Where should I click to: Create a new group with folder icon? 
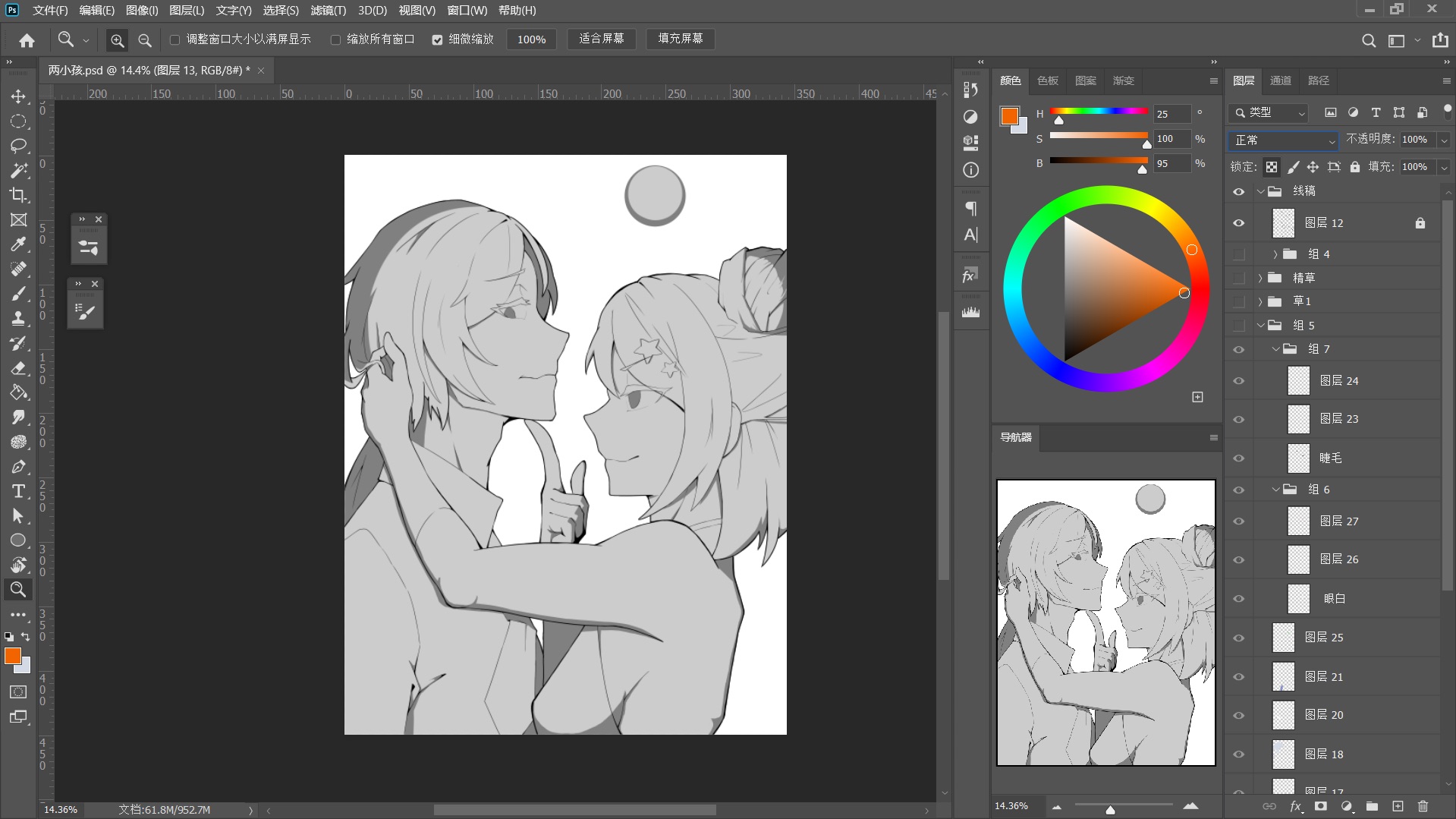(1372, 806)
